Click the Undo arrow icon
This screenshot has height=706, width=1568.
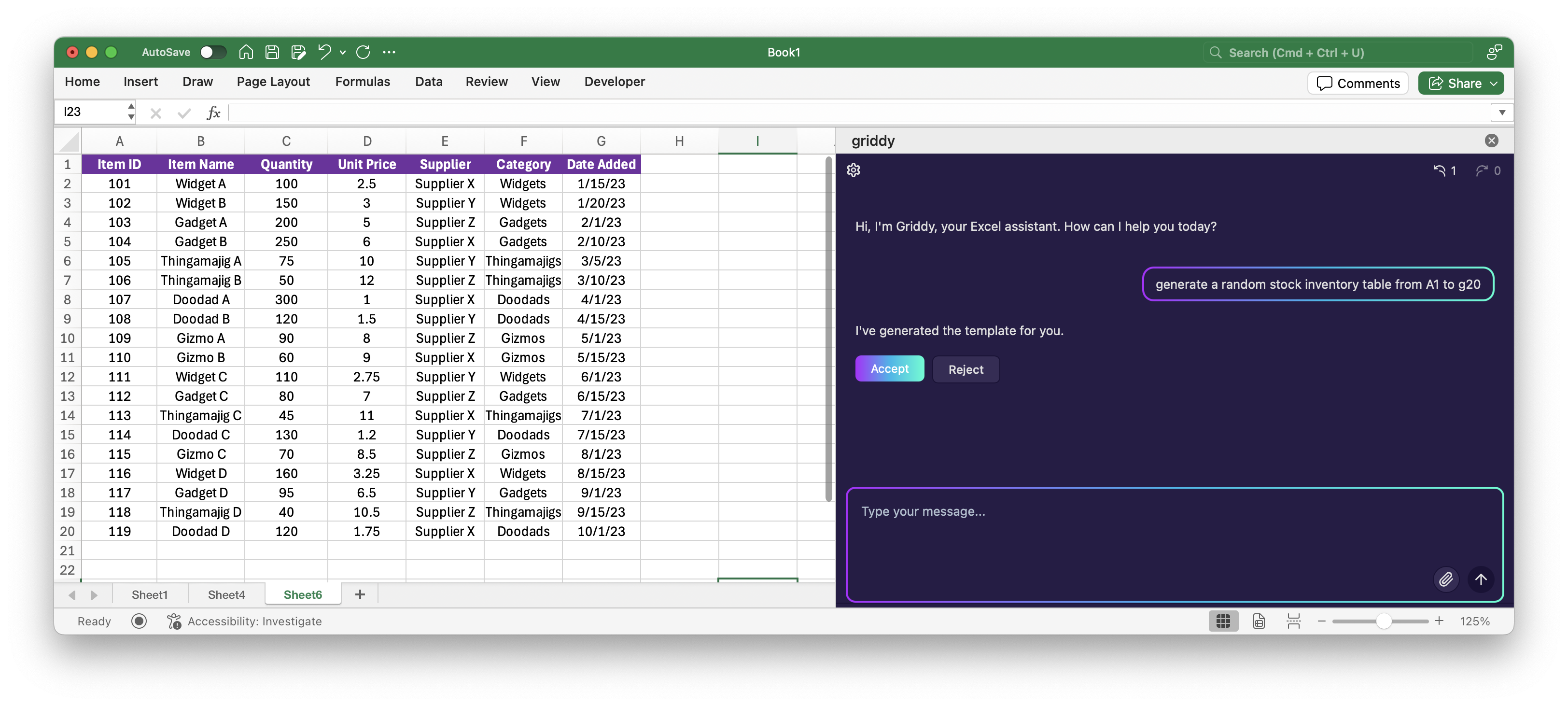(324, 52)
